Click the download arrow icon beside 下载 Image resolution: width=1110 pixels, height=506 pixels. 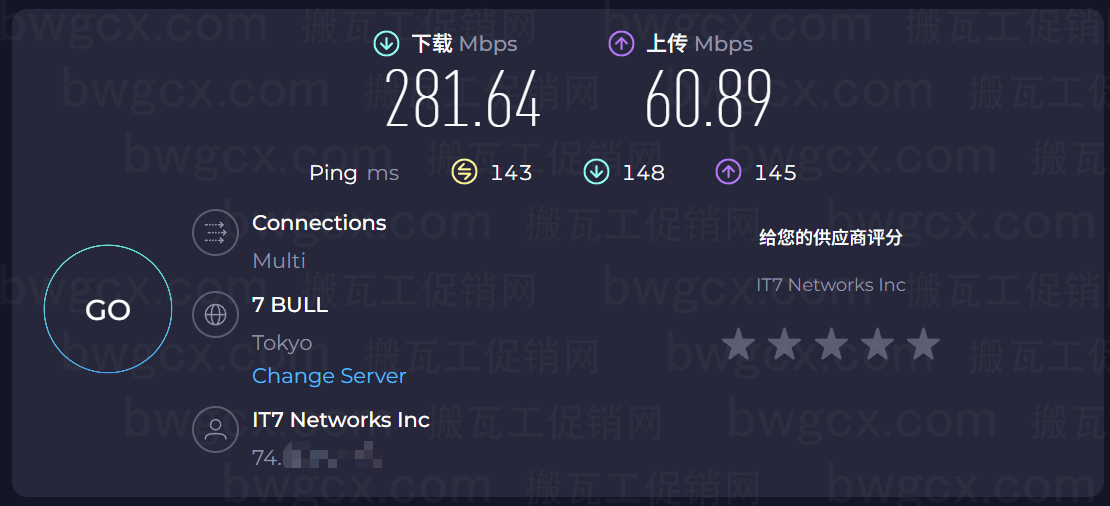pos(387,44)
